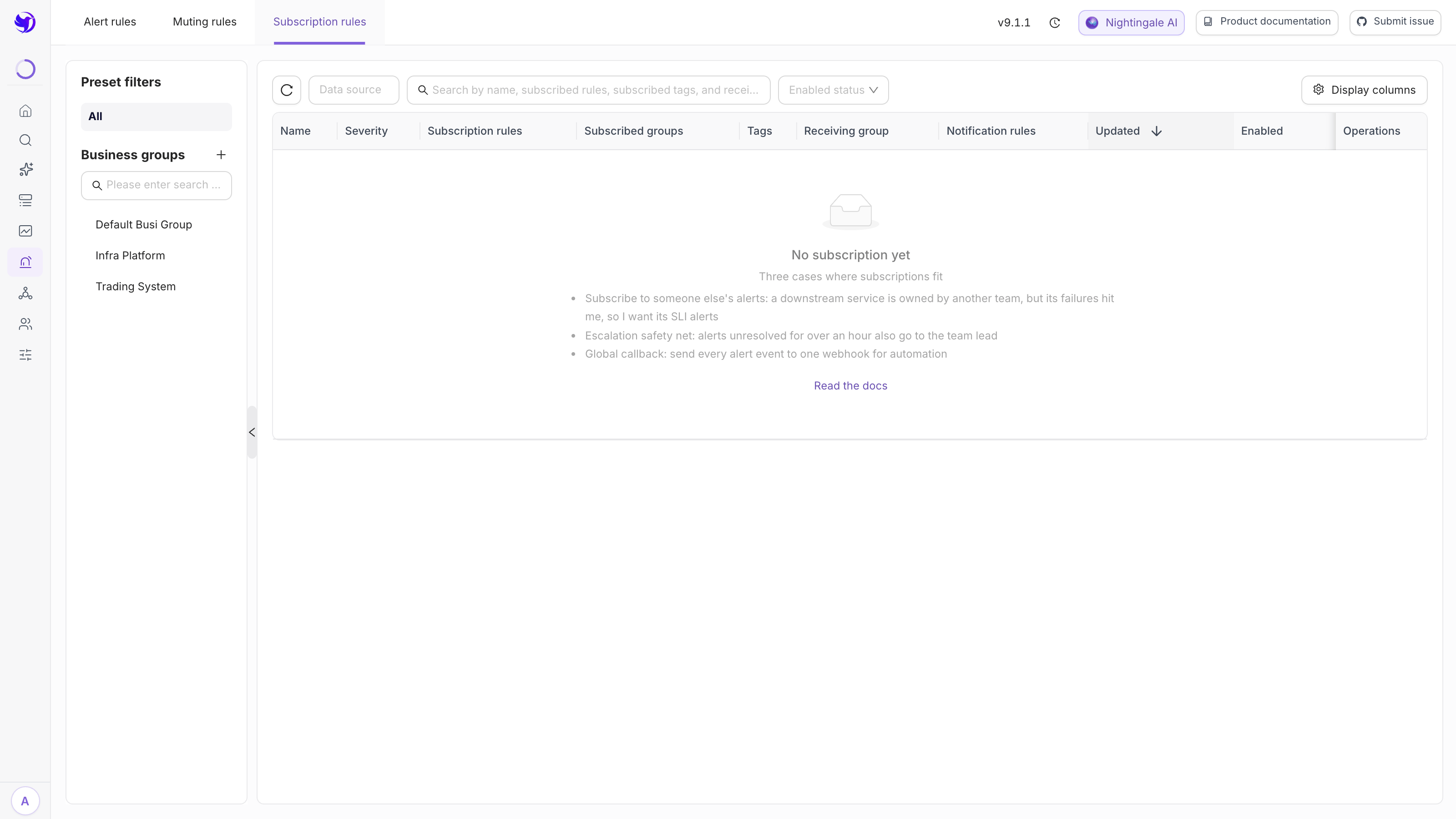Viewport: 1456px width, 819px height.
Task: Click Submit issue button
Action: pyautogui.click(x=1395, y=22)
